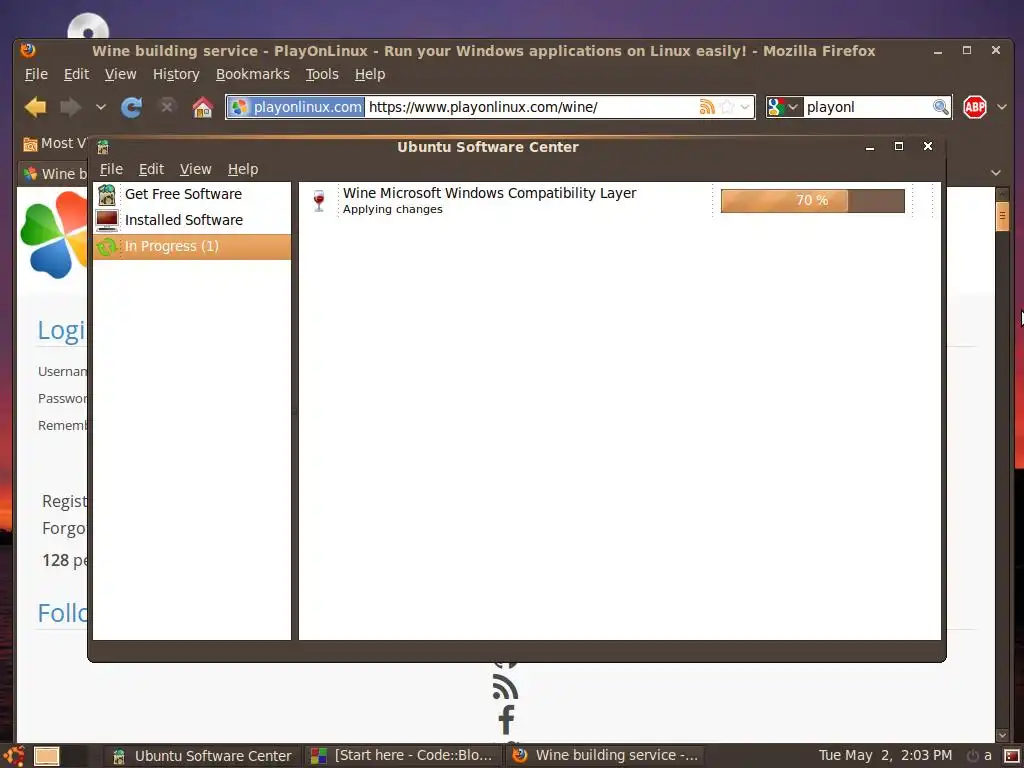Open Firefox's History menu
This screenshot has width=1024, height=768.
pos(176,74)
